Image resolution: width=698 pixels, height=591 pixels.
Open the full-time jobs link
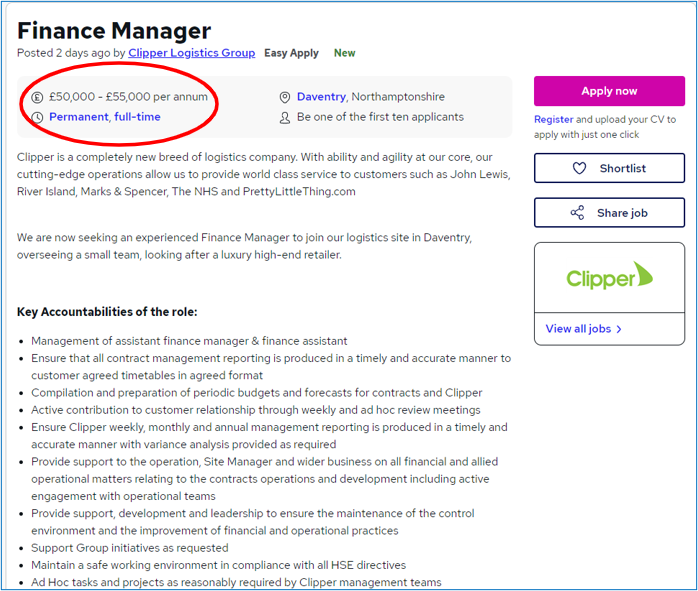[x=137, y=117]
